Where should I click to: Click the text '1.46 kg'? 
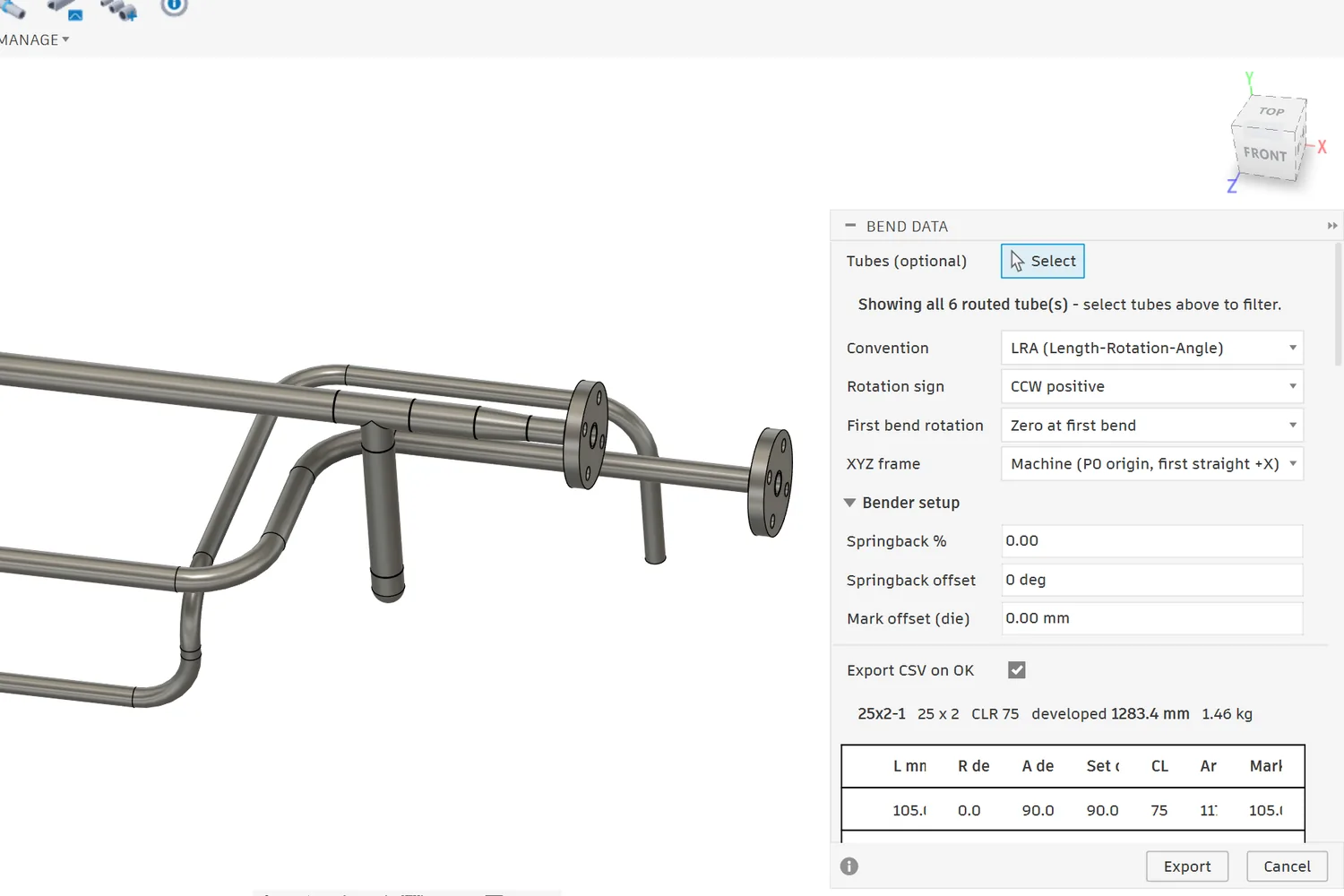1228,714
